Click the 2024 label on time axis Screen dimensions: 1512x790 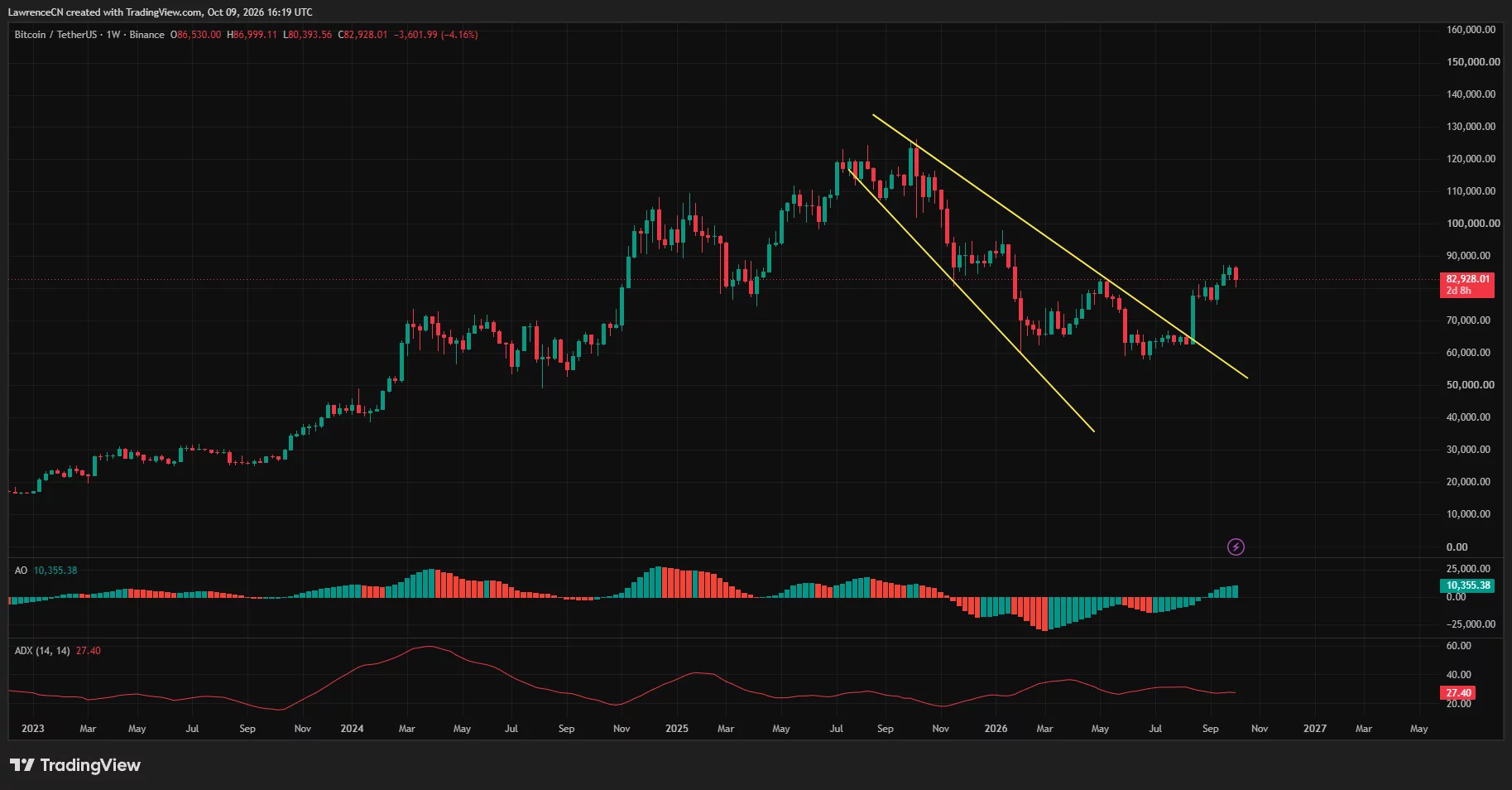[353, 729]
